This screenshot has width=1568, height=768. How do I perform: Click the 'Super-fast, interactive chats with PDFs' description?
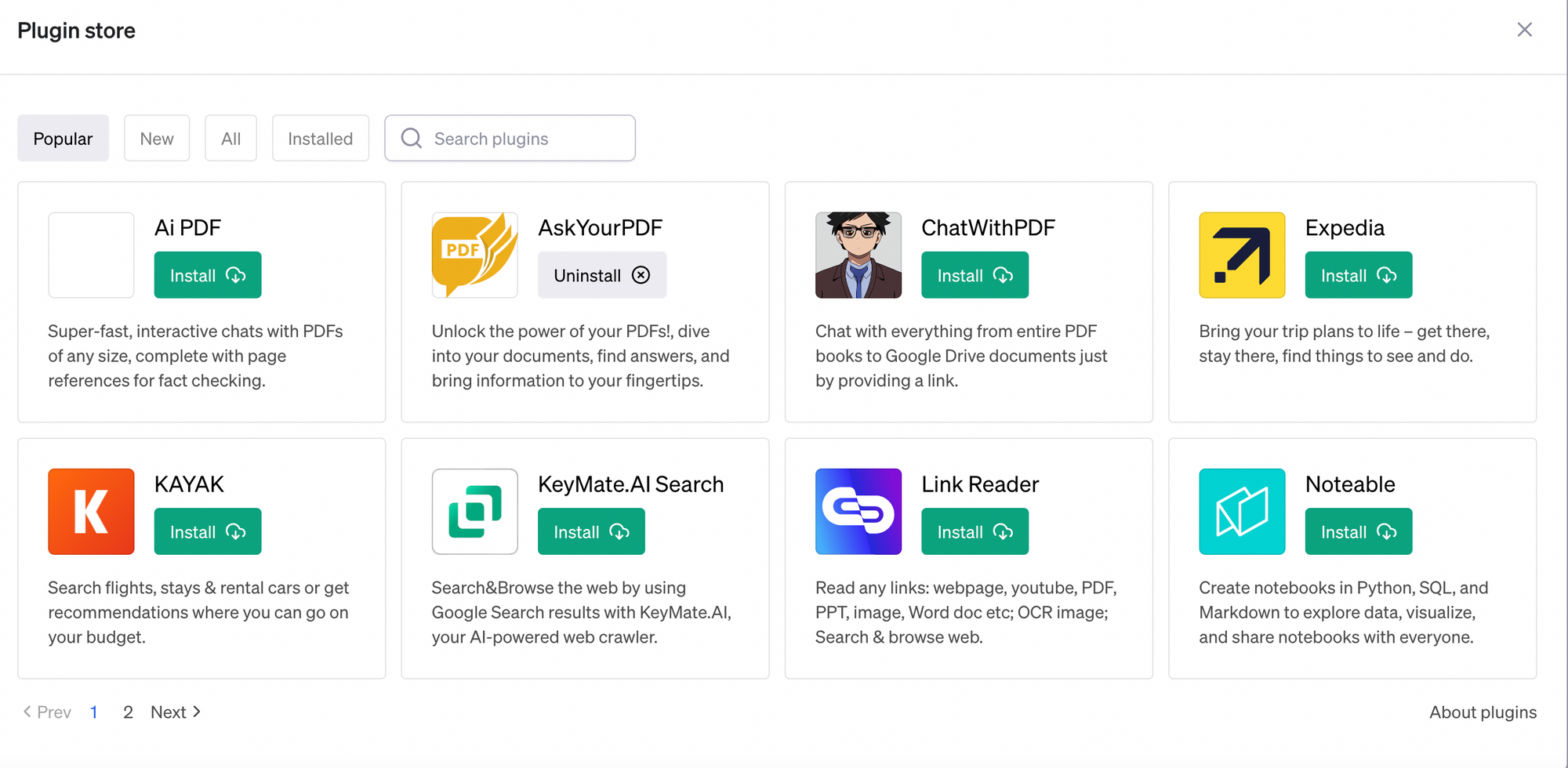195,356
